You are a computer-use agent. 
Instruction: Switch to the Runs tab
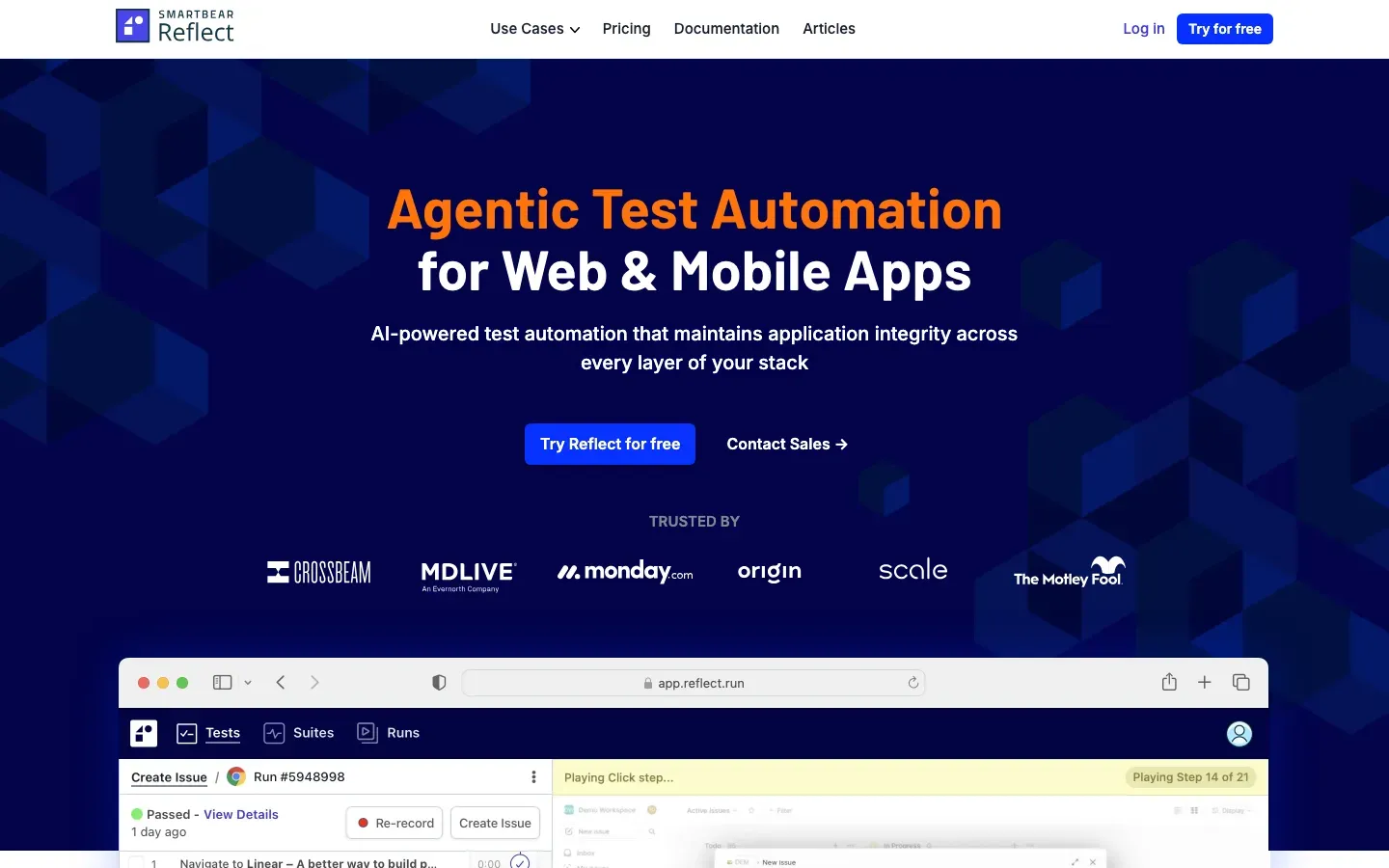tap(389, 733)
